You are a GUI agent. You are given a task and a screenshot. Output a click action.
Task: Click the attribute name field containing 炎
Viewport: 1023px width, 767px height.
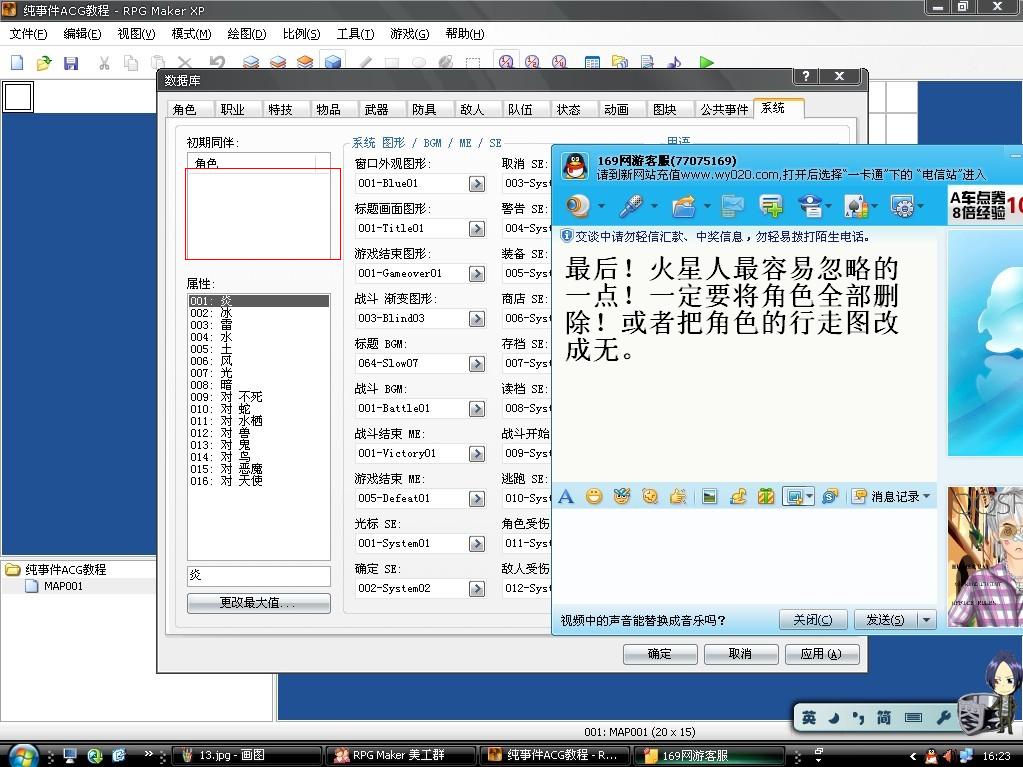click(x=258, y=575)
